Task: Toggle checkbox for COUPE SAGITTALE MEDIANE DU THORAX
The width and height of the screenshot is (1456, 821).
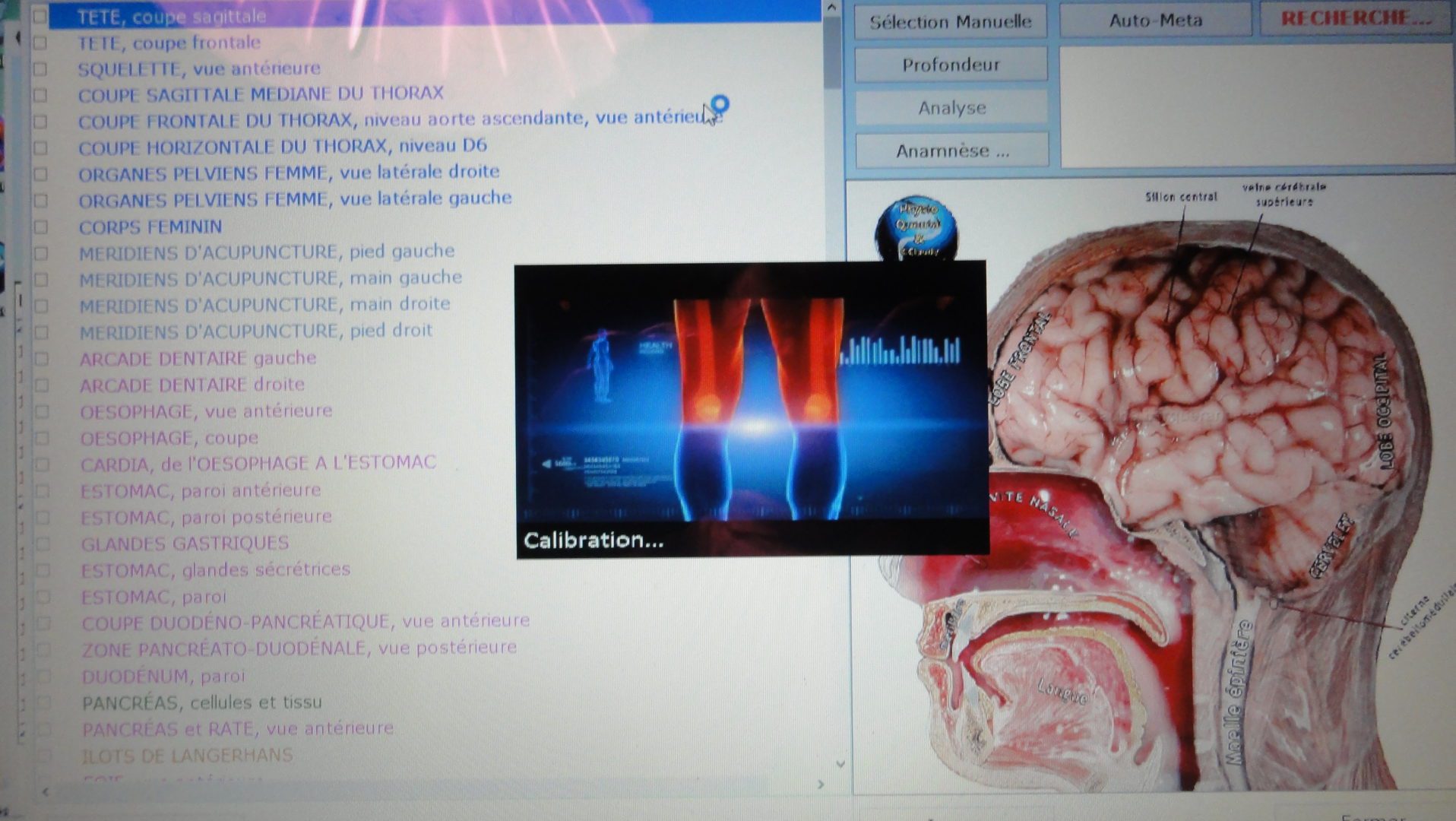Action: (40, 96)
